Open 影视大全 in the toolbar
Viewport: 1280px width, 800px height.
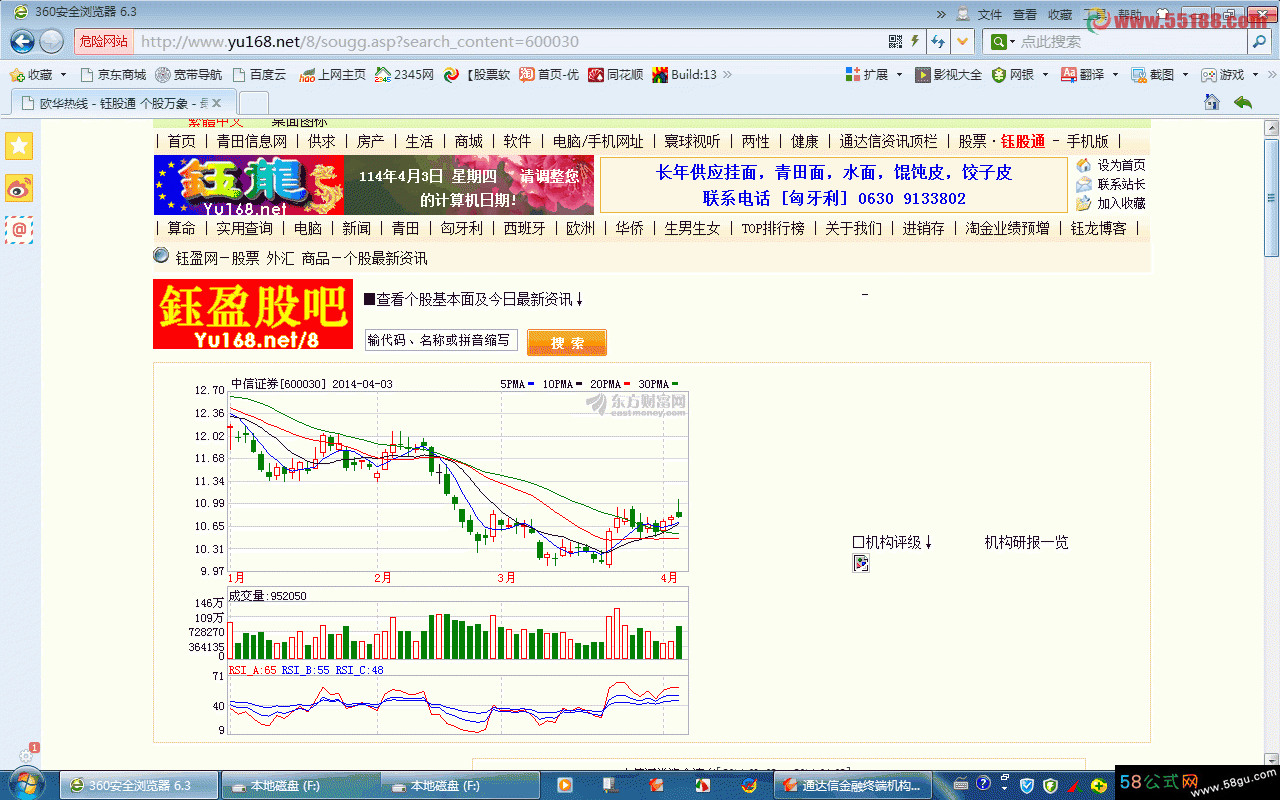point(949,74)
